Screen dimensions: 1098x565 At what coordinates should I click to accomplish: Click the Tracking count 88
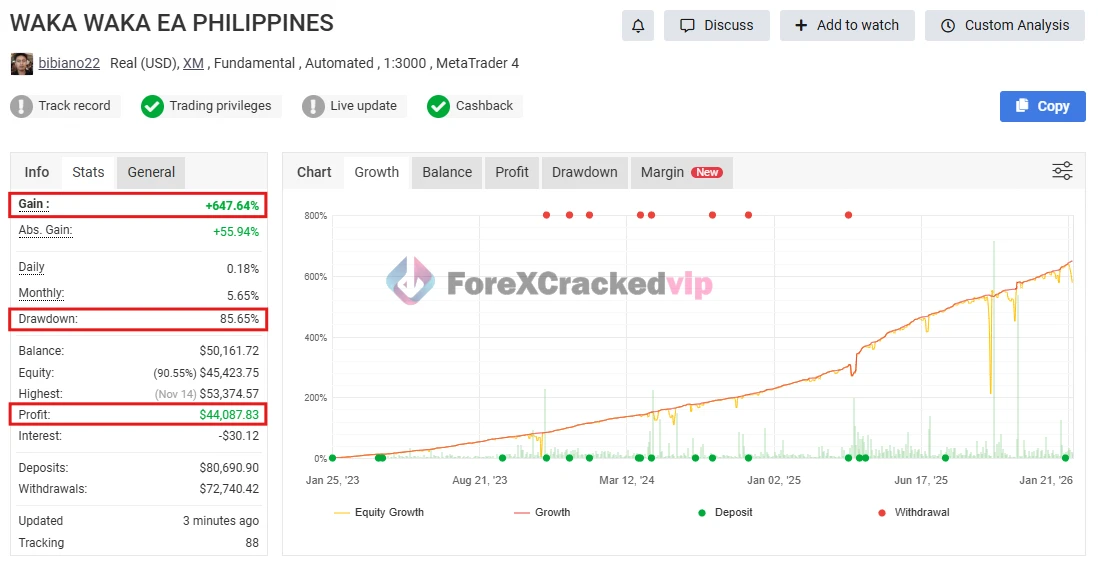[252, 543]
